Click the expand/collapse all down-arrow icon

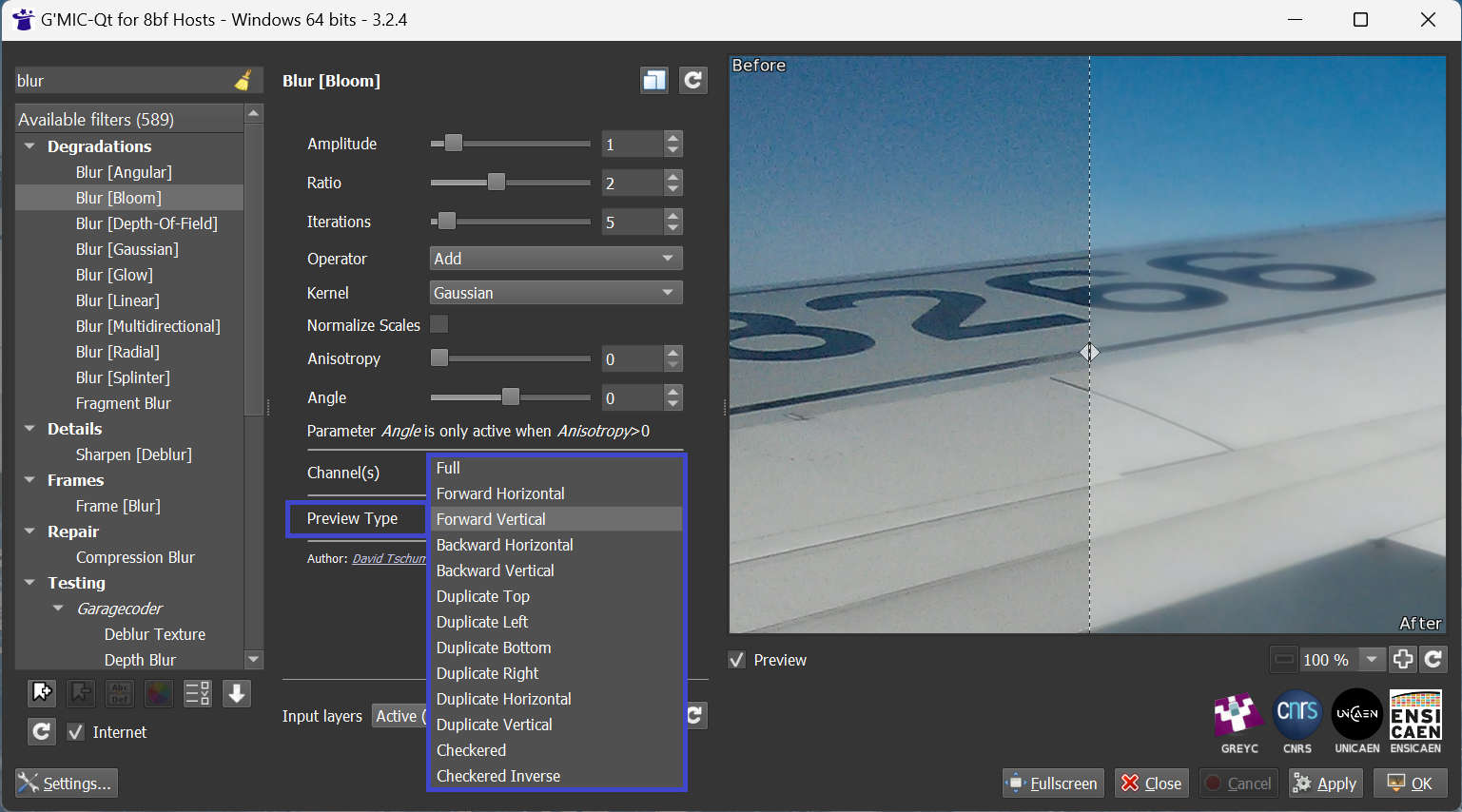(x=237, y=693)
